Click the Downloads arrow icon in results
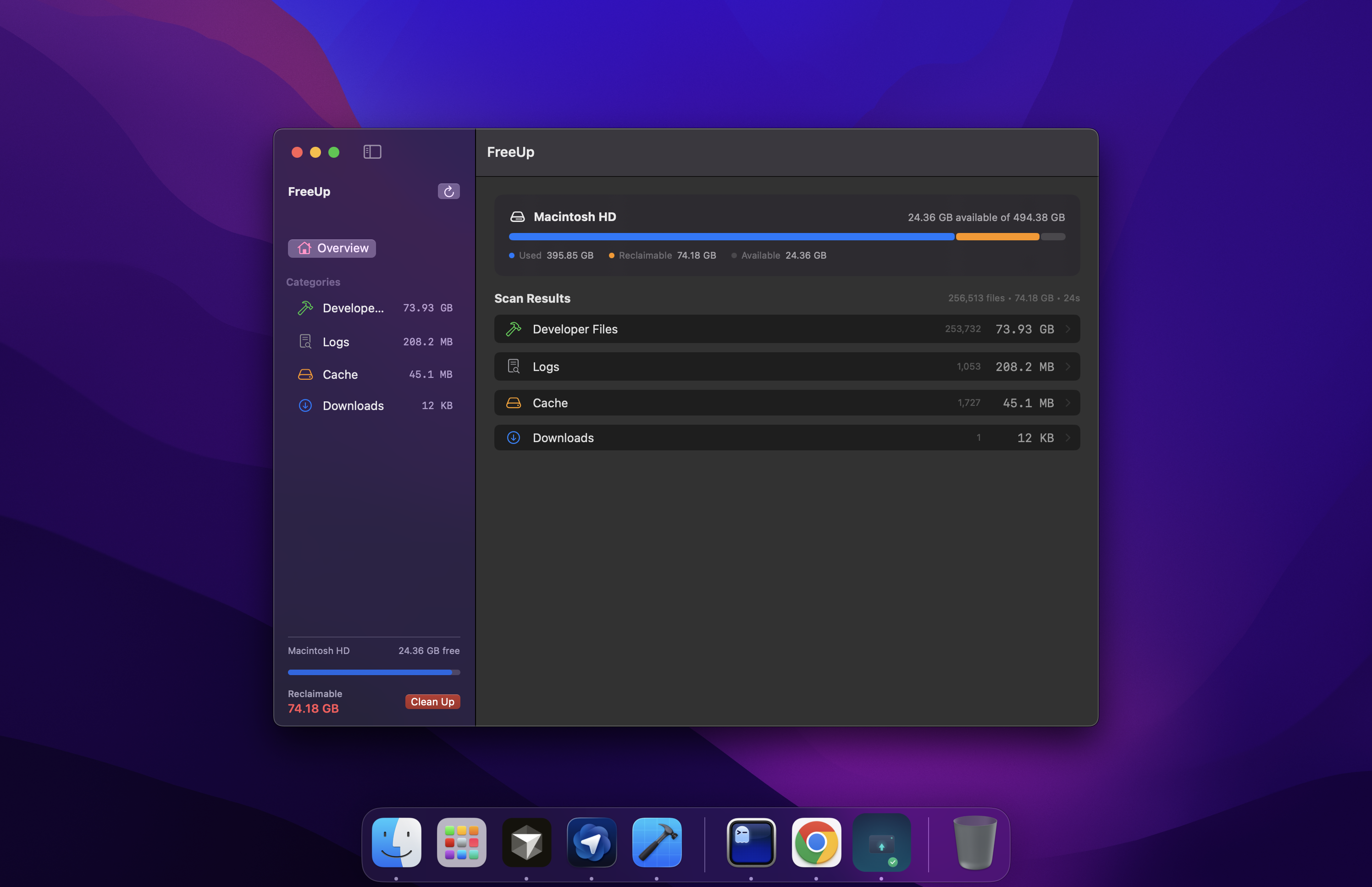 (x=514, y=438)
